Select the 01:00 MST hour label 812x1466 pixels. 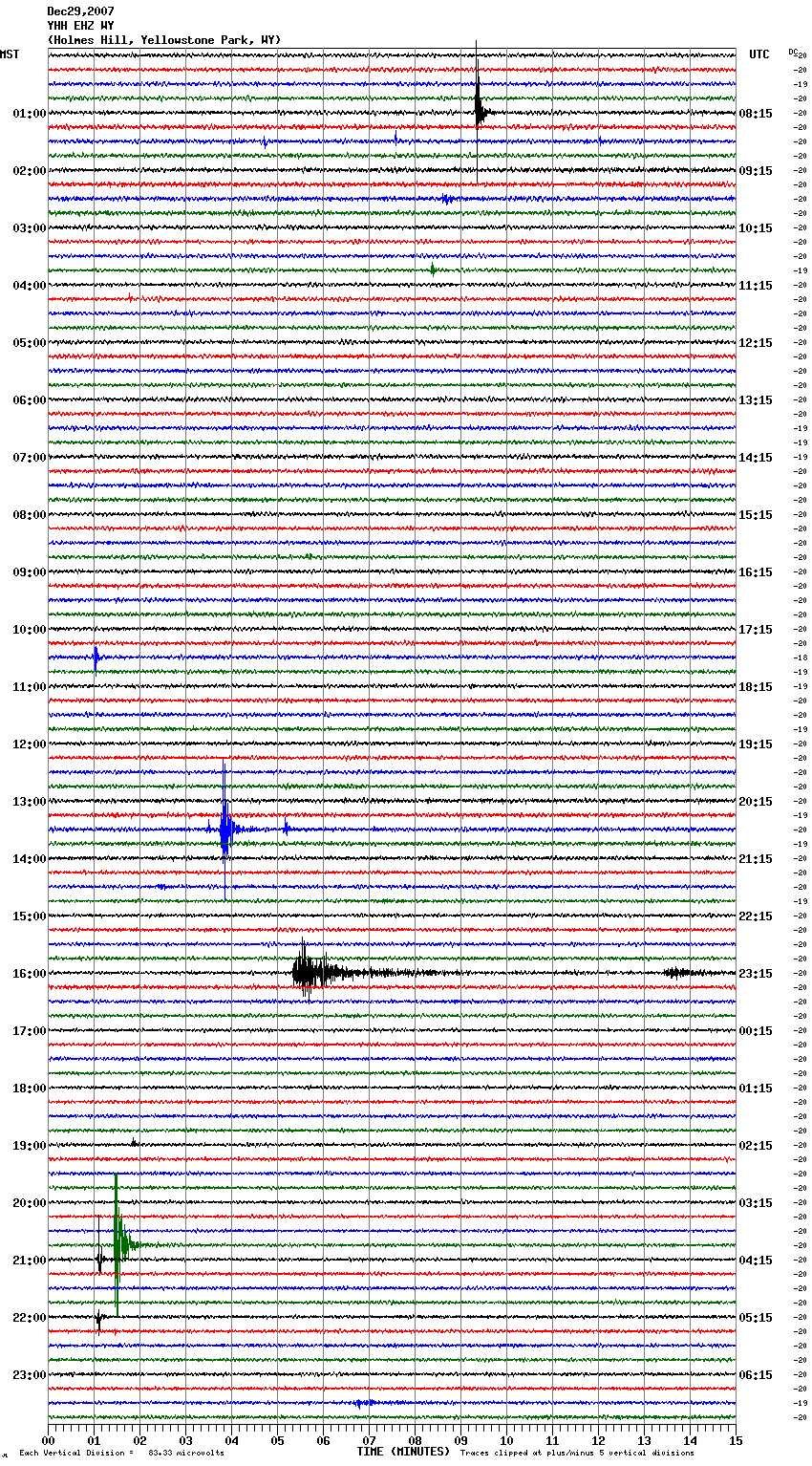click(29, 114)
